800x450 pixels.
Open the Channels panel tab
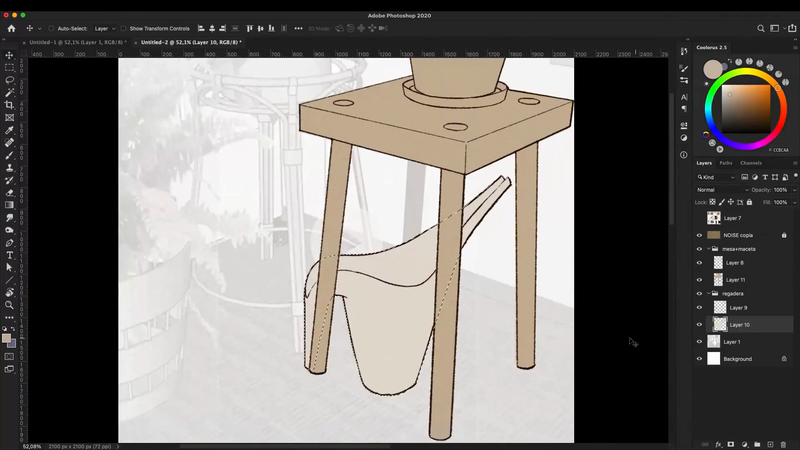[751, 163]
